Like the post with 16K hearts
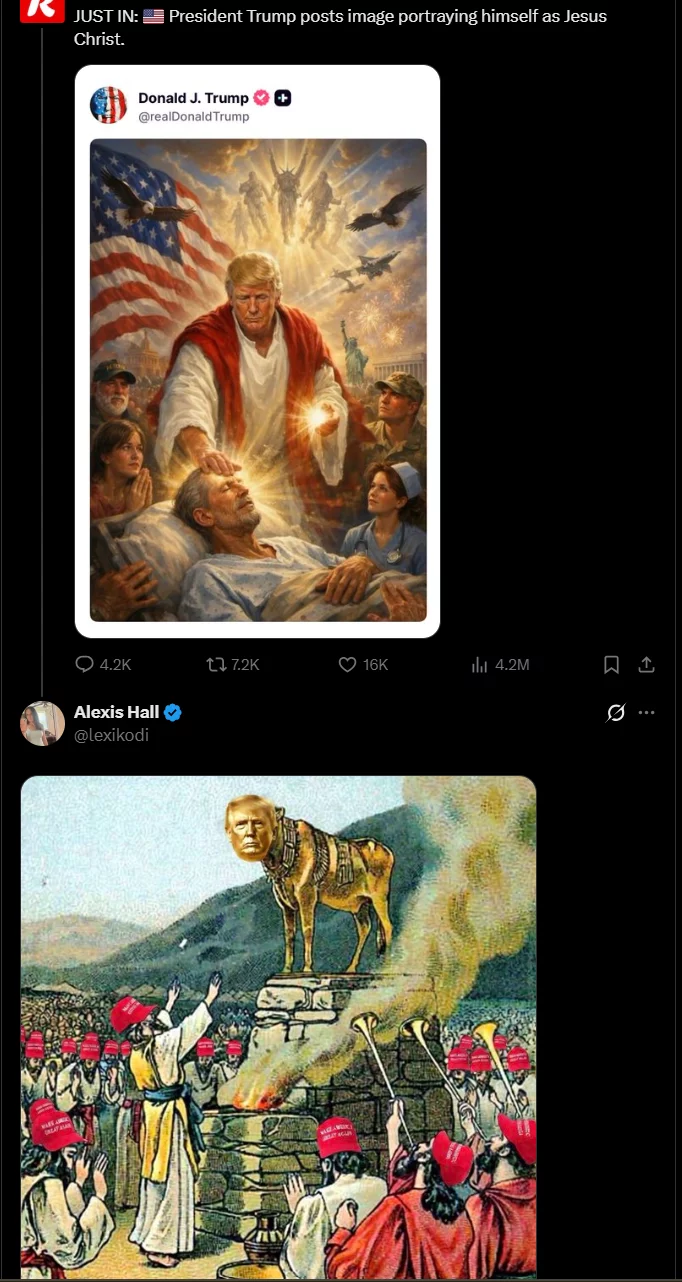 pos(347,664)
